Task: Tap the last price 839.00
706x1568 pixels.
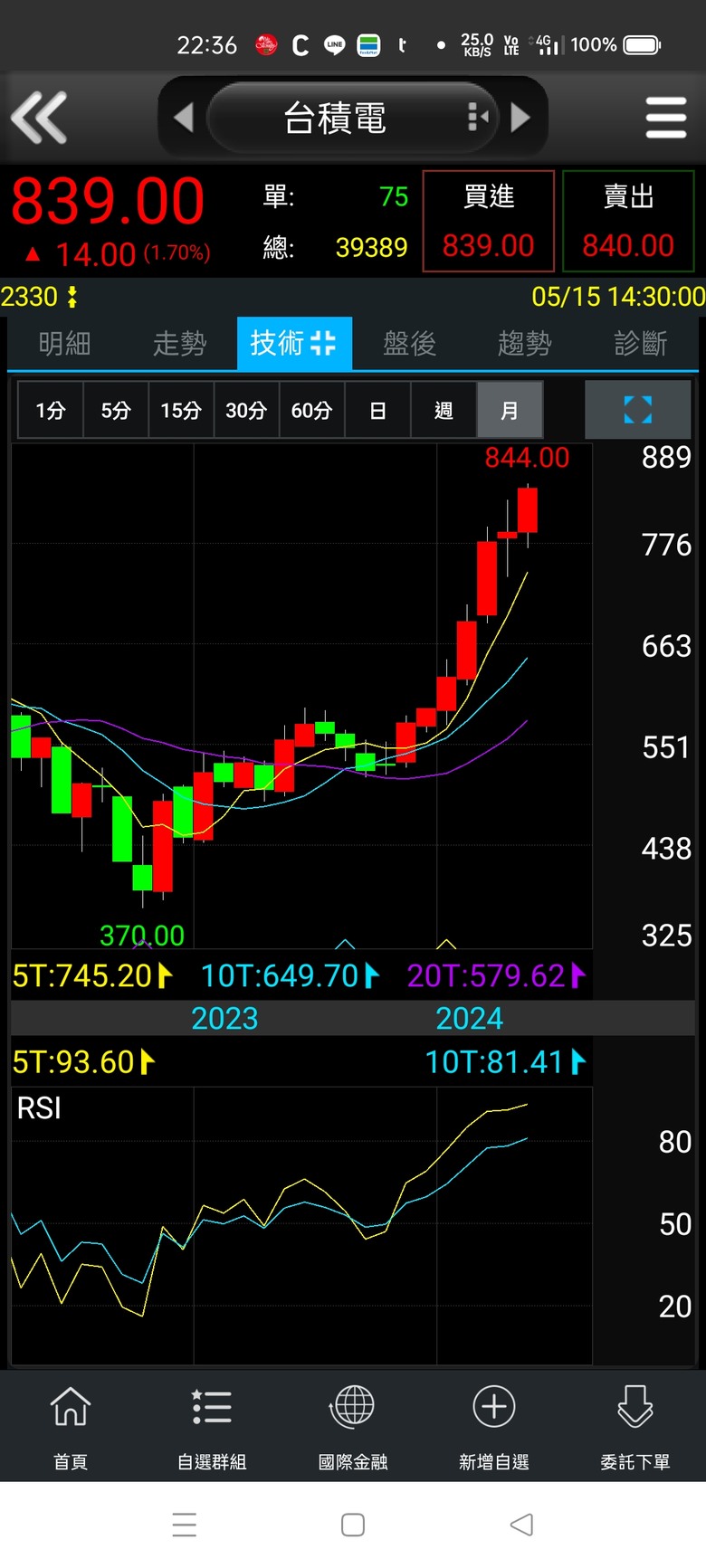Action: pyautogui.click(x=108, y=201)
